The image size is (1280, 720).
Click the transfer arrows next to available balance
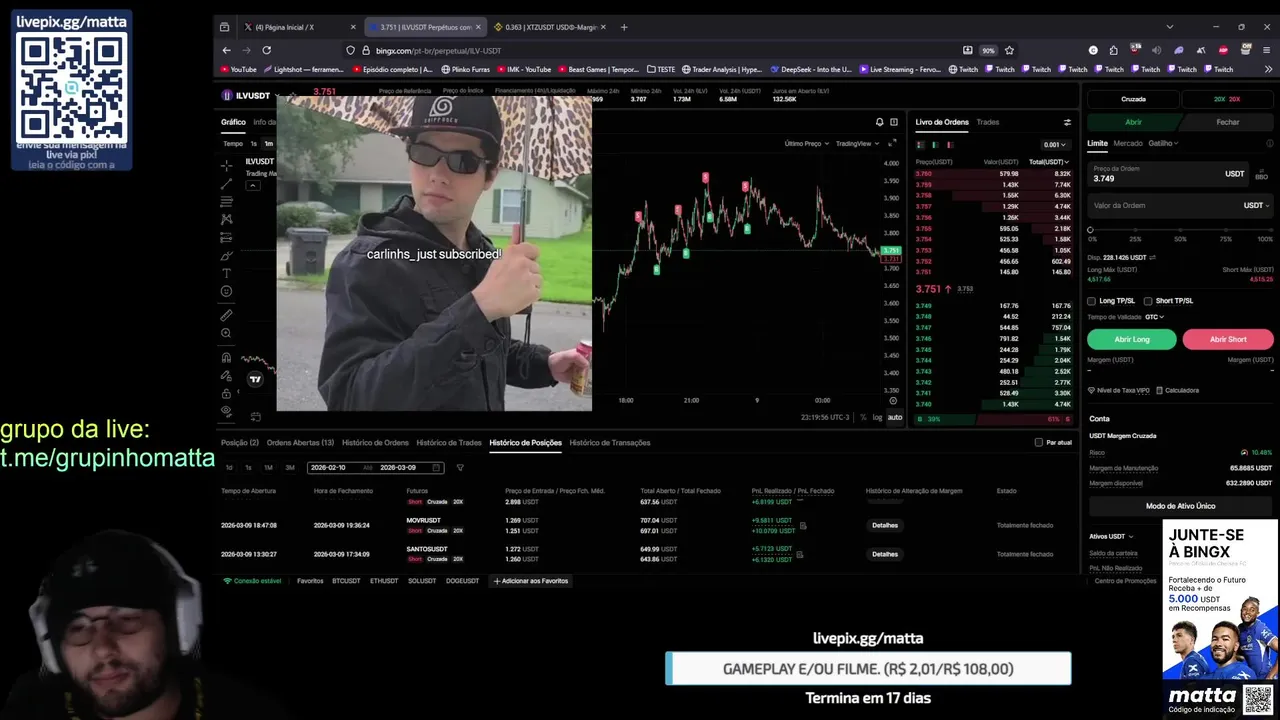[x=1152, y=257]
